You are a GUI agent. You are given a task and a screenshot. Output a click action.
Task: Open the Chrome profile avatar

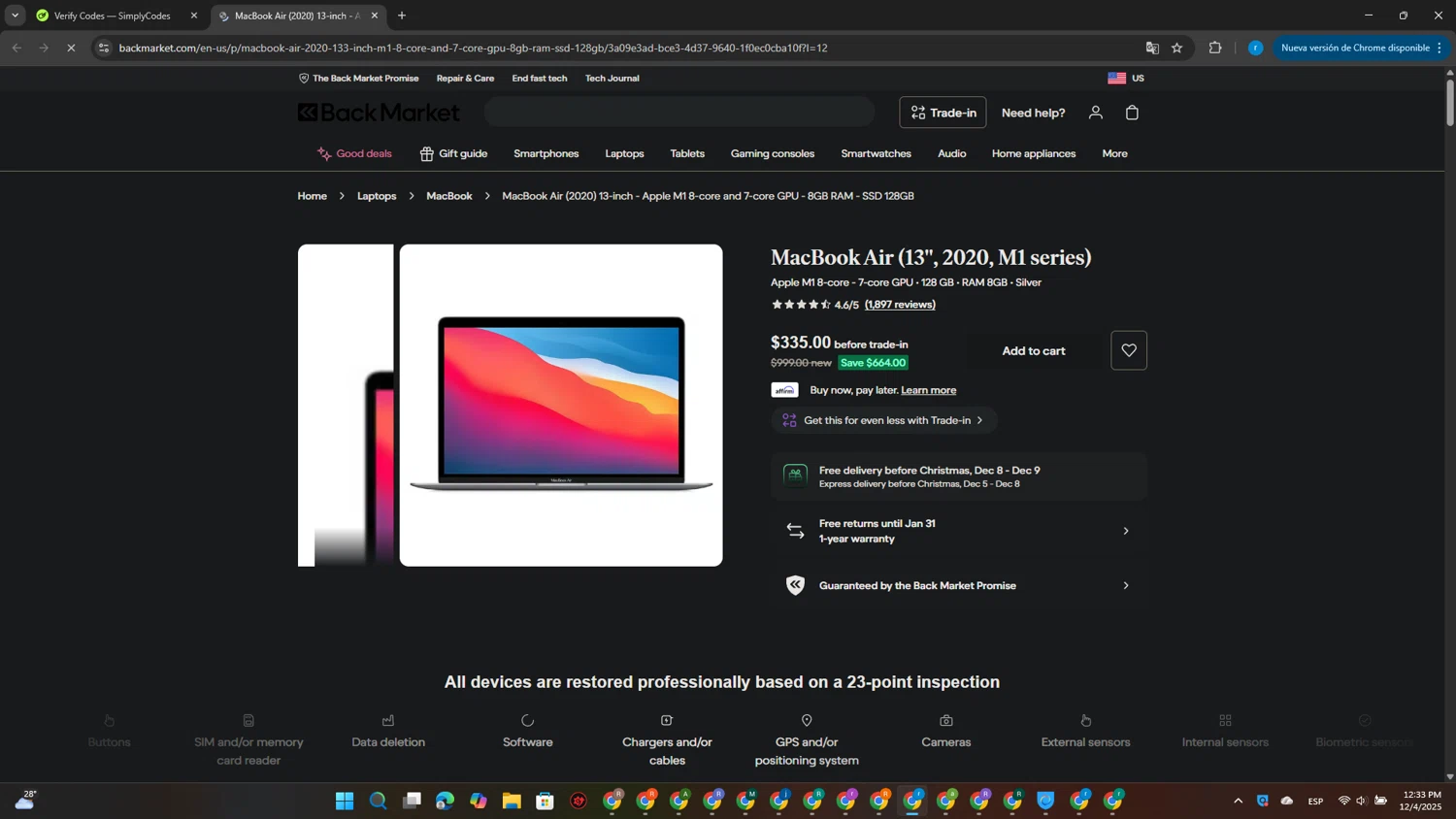[x=1255, y=48]
